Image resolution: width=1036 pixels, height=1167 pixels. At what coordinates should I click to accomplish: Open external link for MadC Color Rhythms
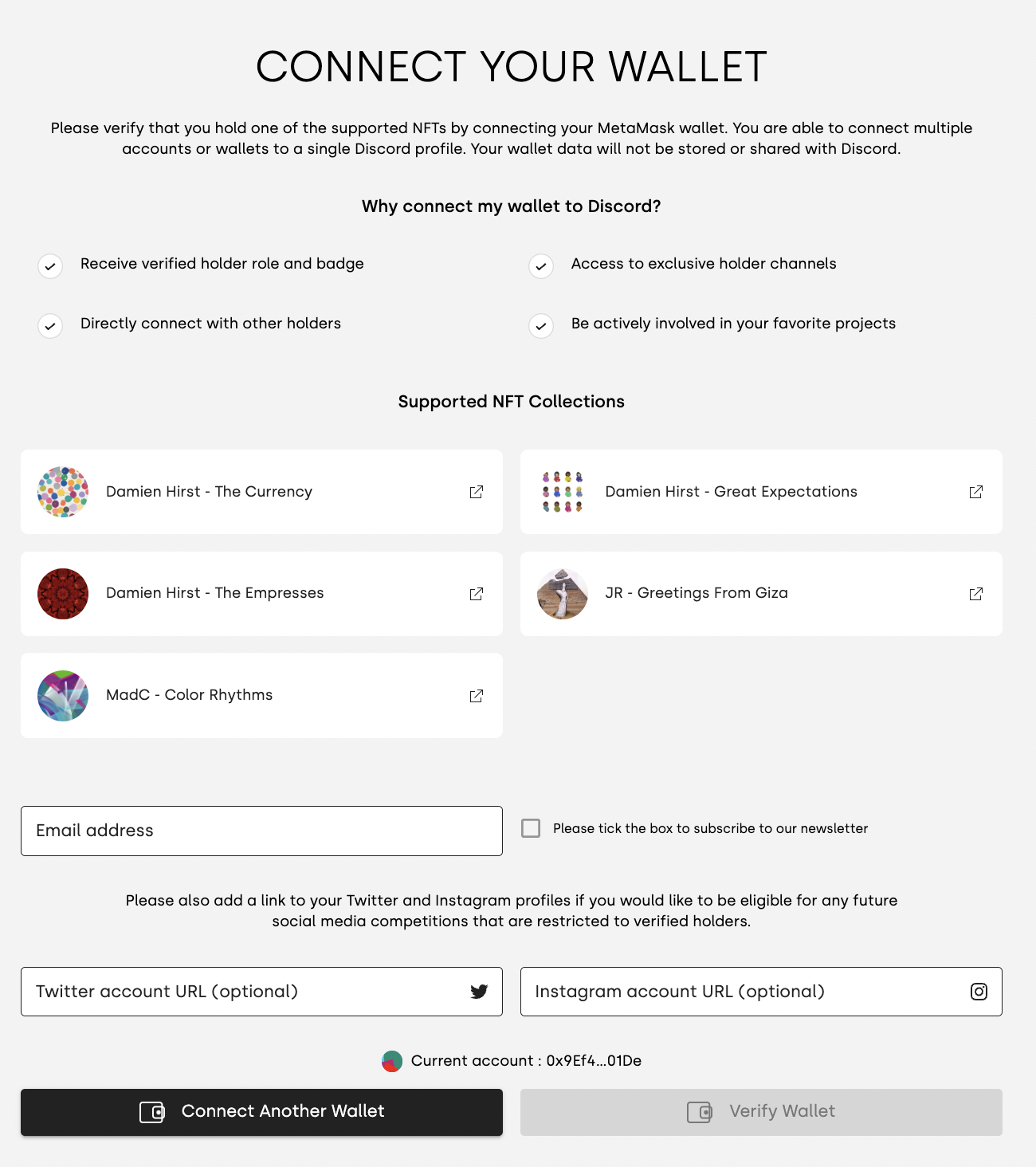coord(477,696)
